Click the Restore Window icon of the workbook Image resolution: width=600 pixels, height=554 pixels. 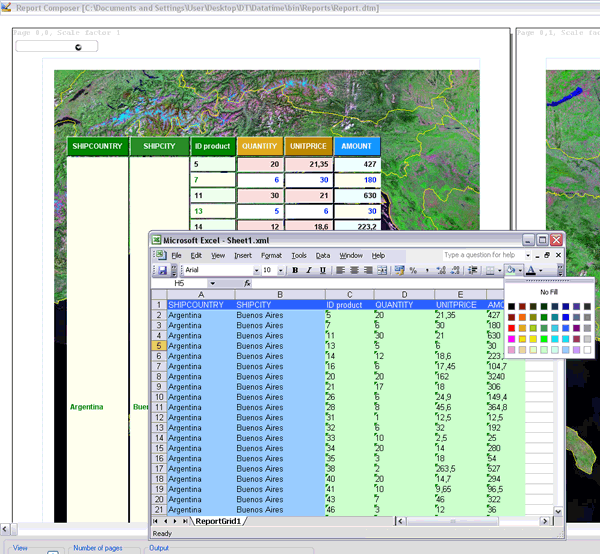547,255
